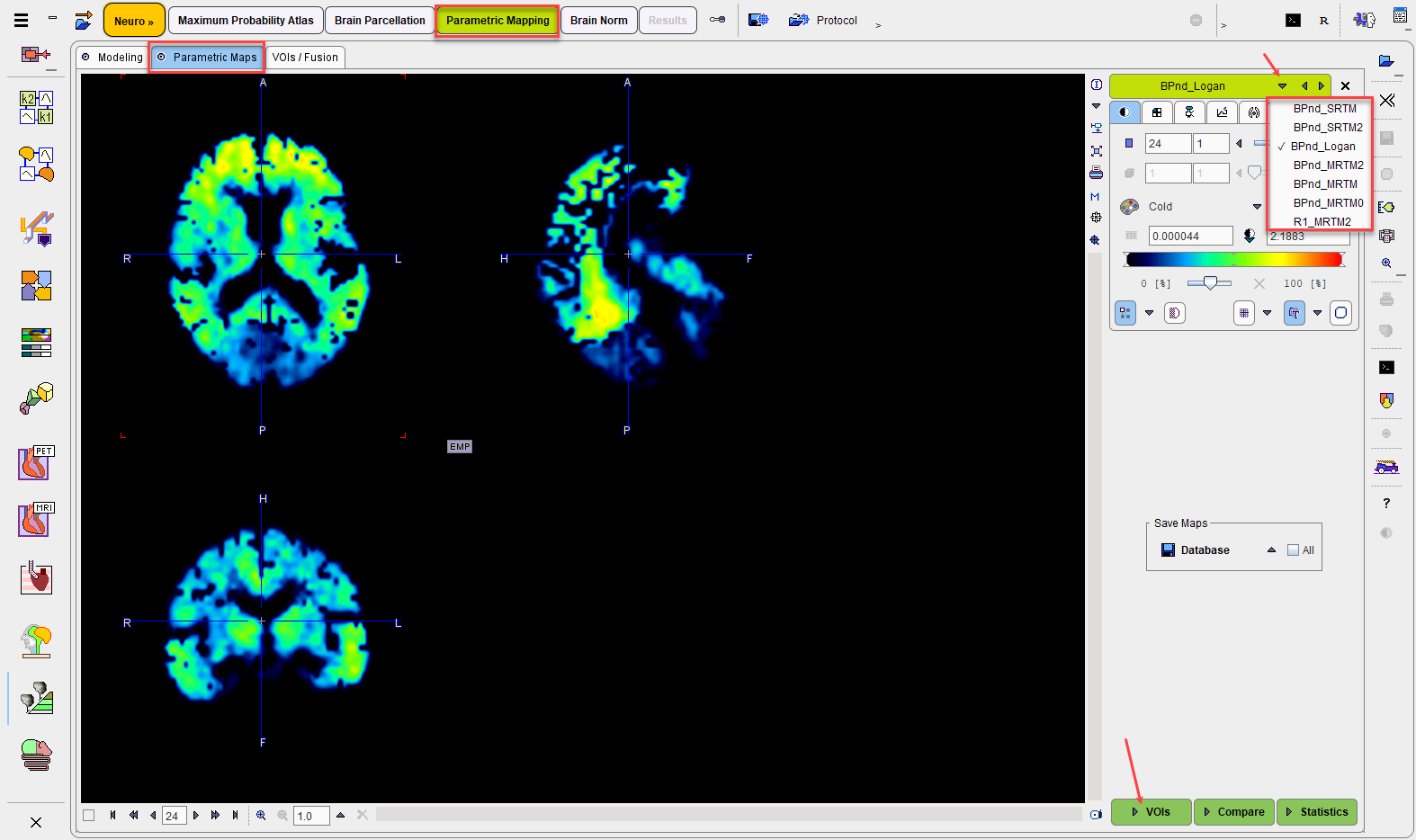Toggle the interpolation smoothing button
Screen dimensions: 1416x840
1174,313
